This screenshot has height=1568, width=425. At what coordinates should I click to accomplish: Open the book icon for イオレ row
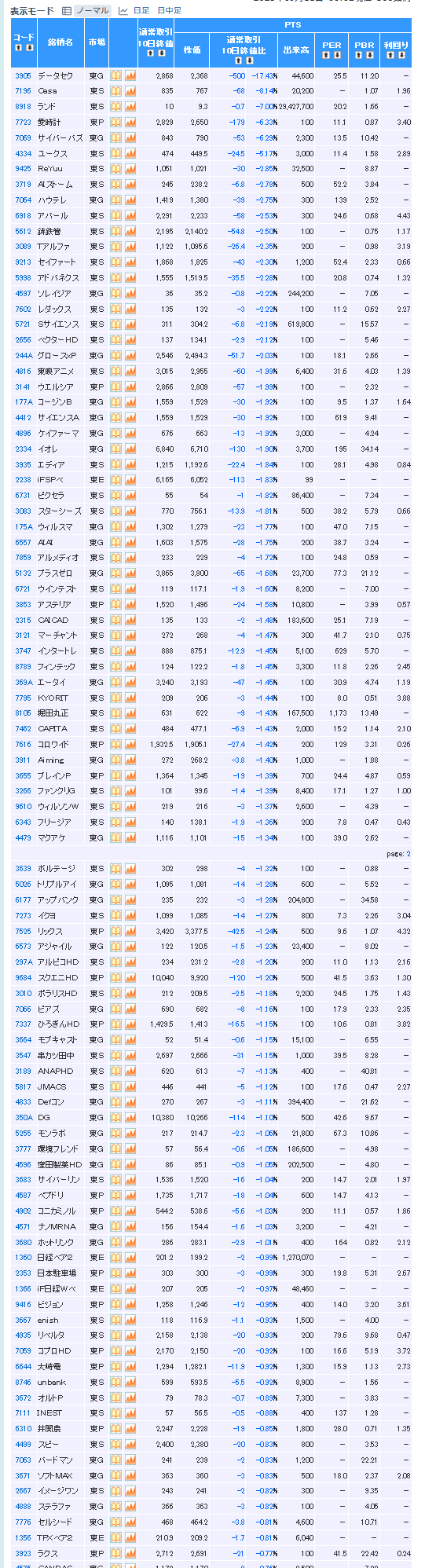[115, 449]
